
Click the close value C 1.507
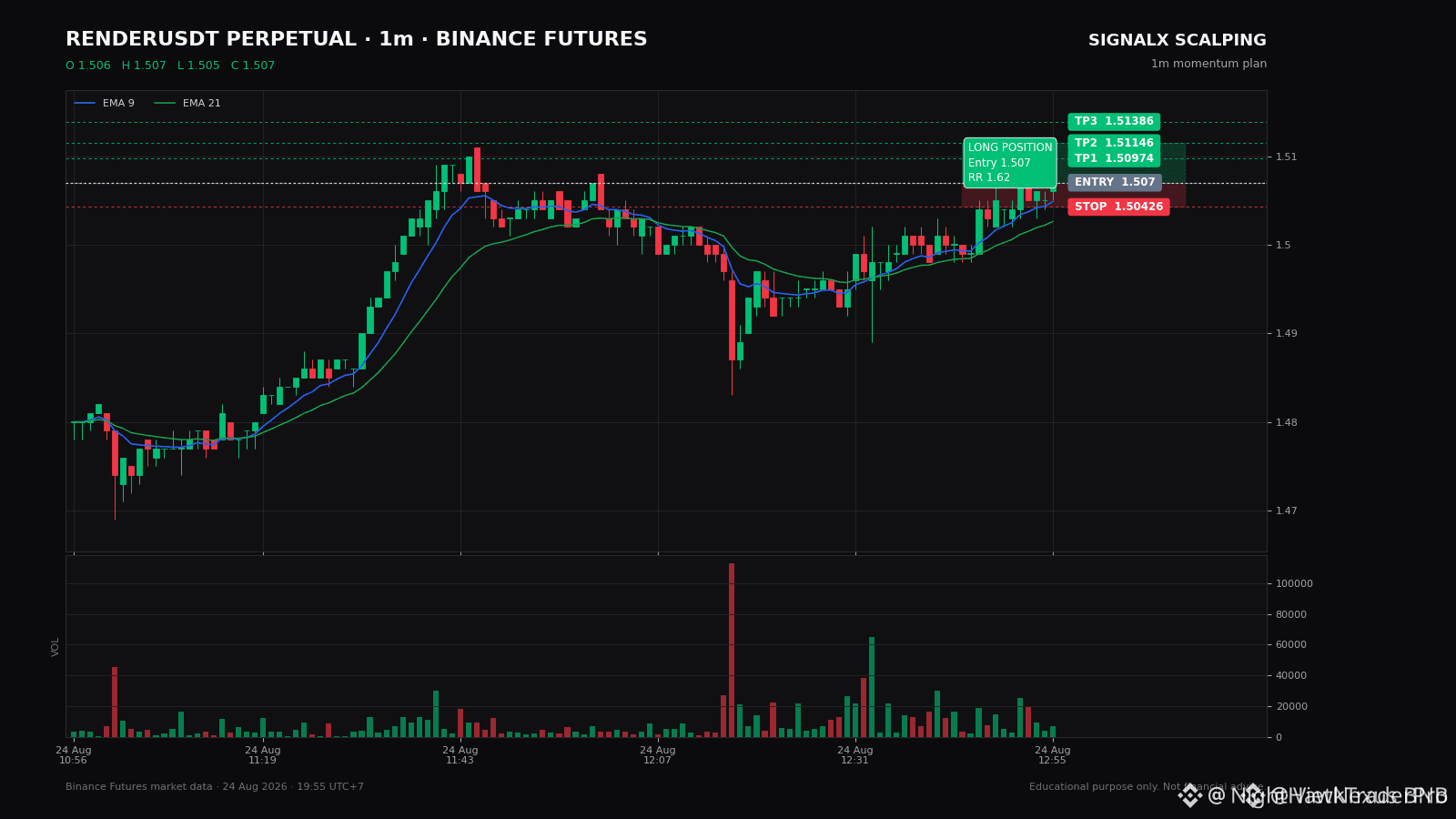[x=253, y=66]
